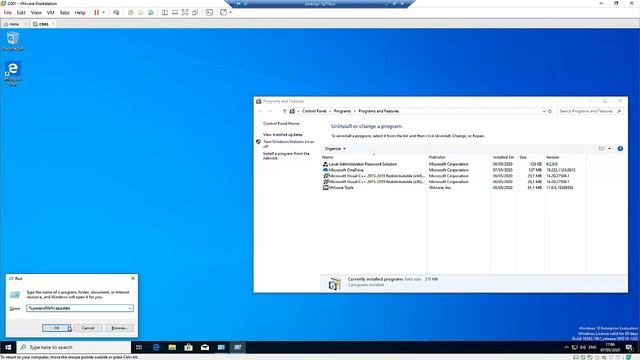Expand the stretch display dropdown arrow

[x=231, y=13]
